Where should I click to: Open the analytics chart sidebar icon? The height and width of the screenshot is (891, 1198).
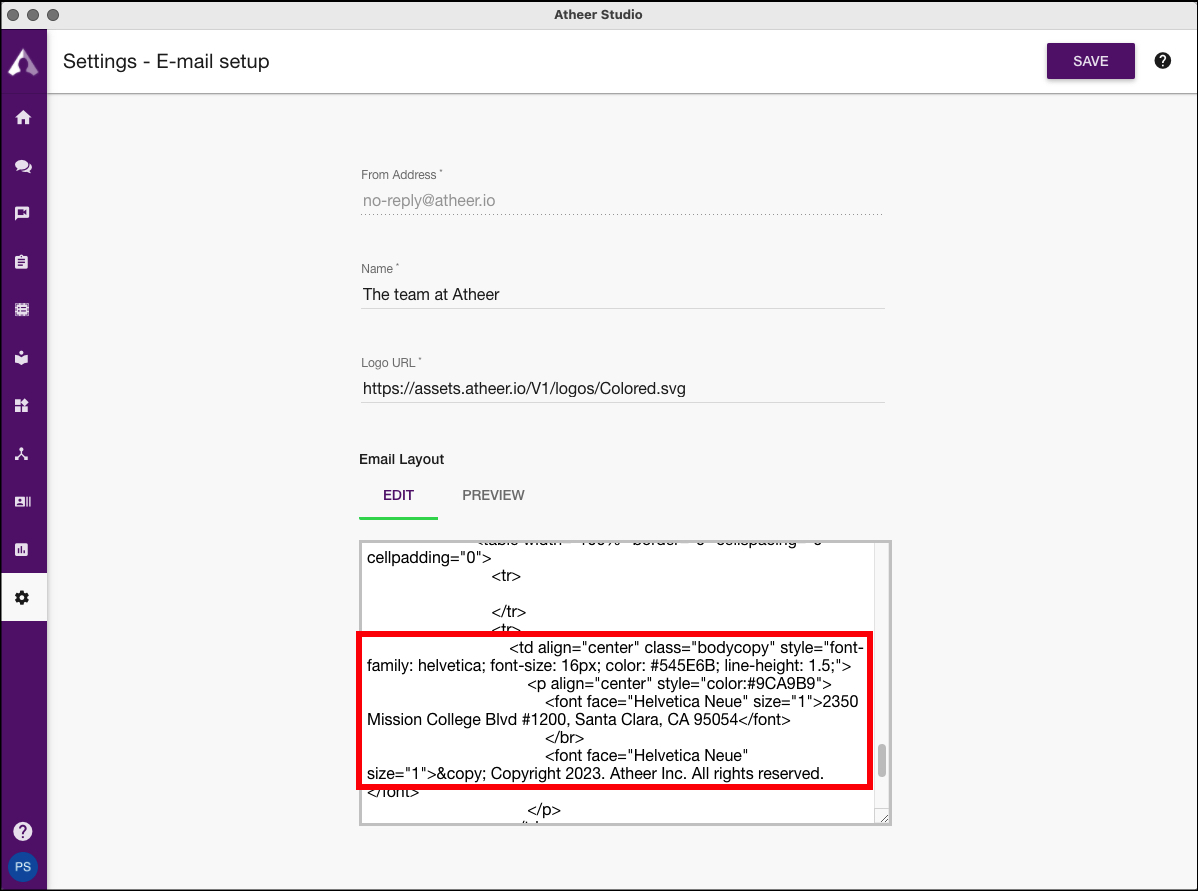22,549
